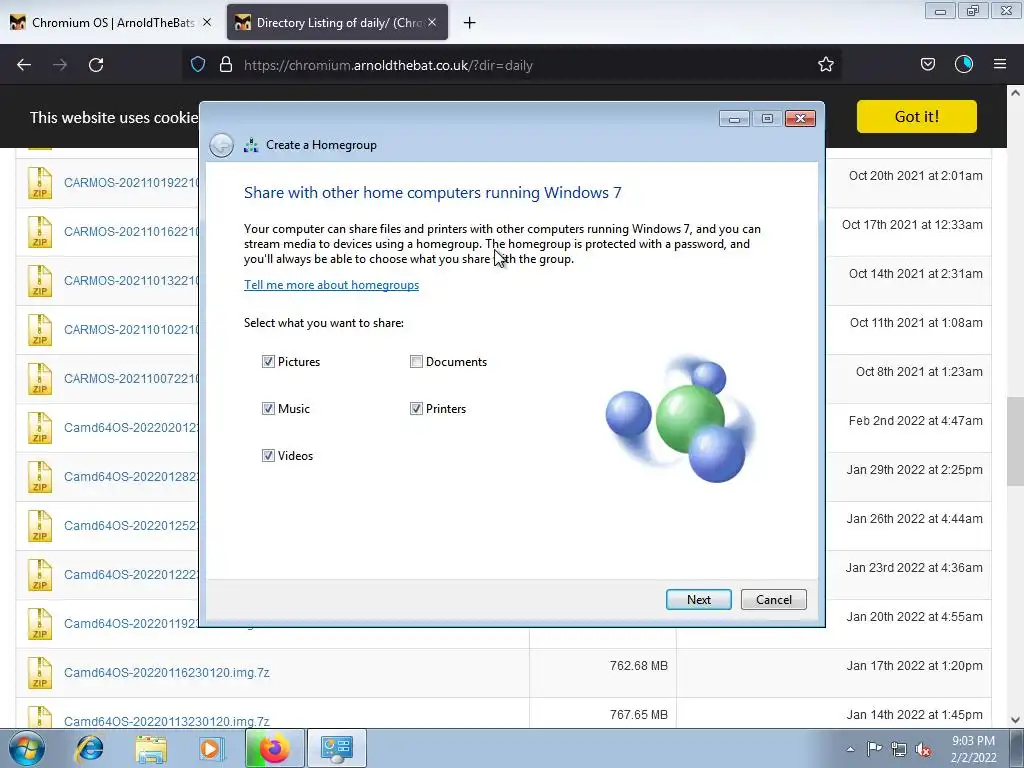Viewport: 1024px width, 768px height.
Task: Go back in Firefox browser
Action: [24, 65]
